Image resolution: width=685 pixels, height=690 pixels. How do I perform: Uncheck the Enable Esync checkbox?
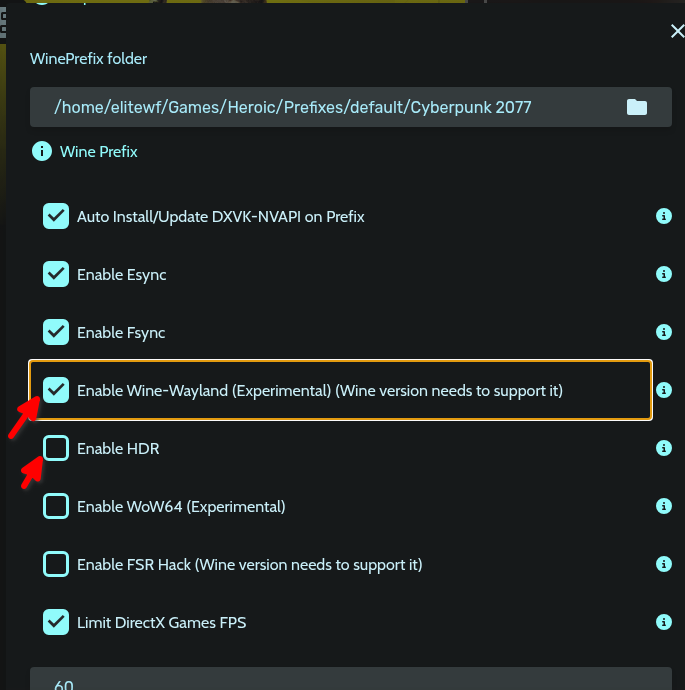pos(56,274)
